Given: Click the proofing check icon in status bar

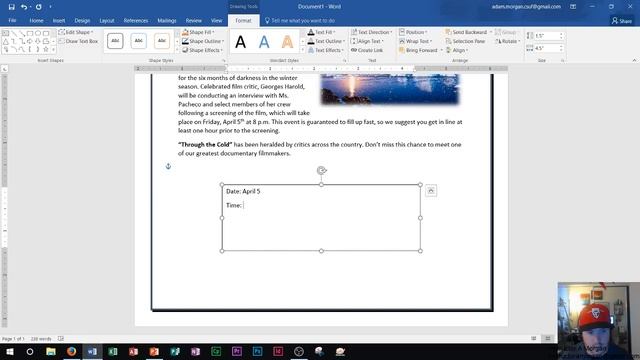Looking at the screenshot, I should [x=61, y=339].
